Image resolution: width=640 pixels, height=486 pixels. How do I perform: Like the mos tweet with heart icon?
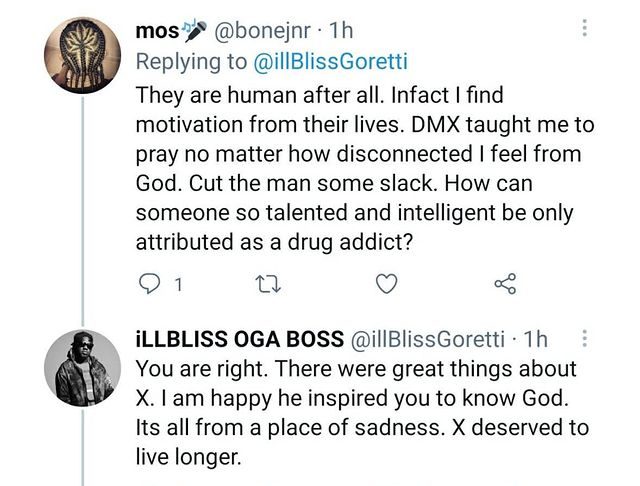(385, 285)
